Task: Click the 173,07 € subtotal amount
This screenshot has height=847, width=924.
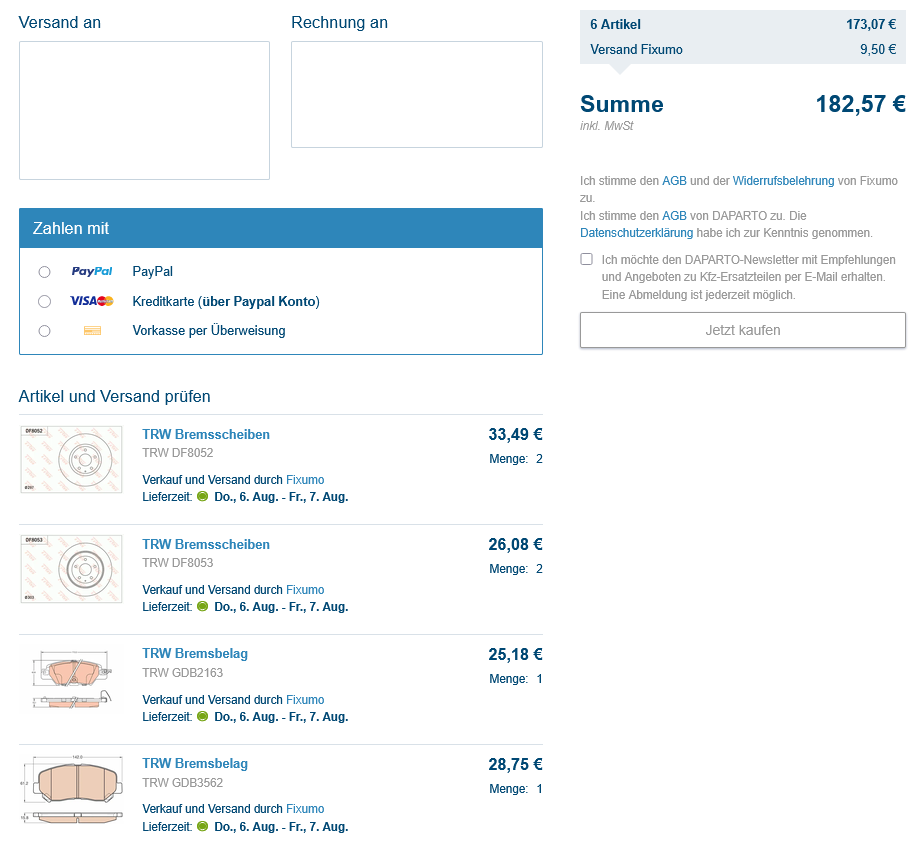Action: click(871, 24)
